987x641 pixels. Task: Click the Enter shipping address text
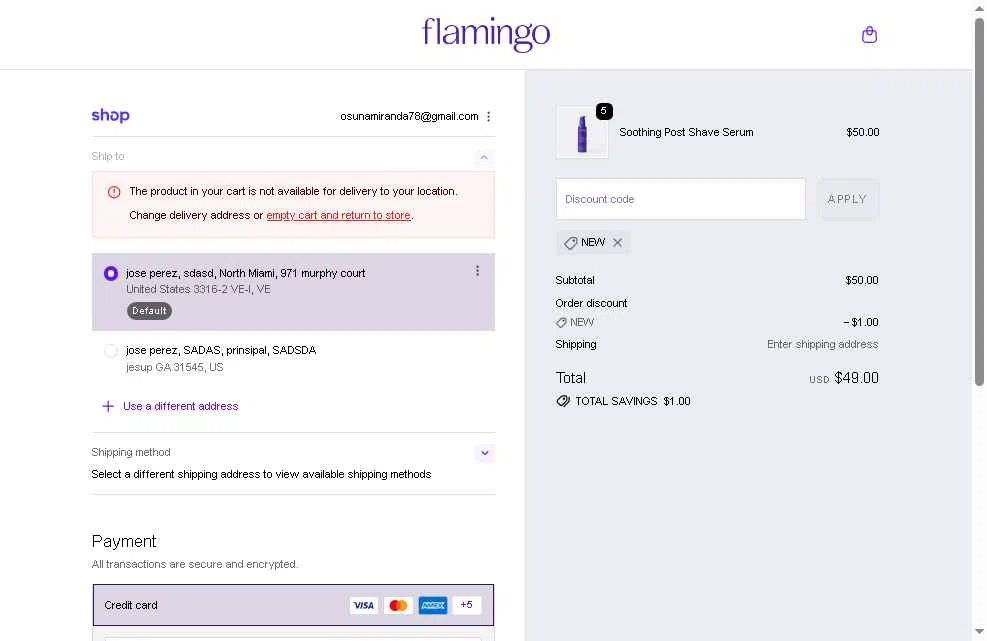pos(822,344)
